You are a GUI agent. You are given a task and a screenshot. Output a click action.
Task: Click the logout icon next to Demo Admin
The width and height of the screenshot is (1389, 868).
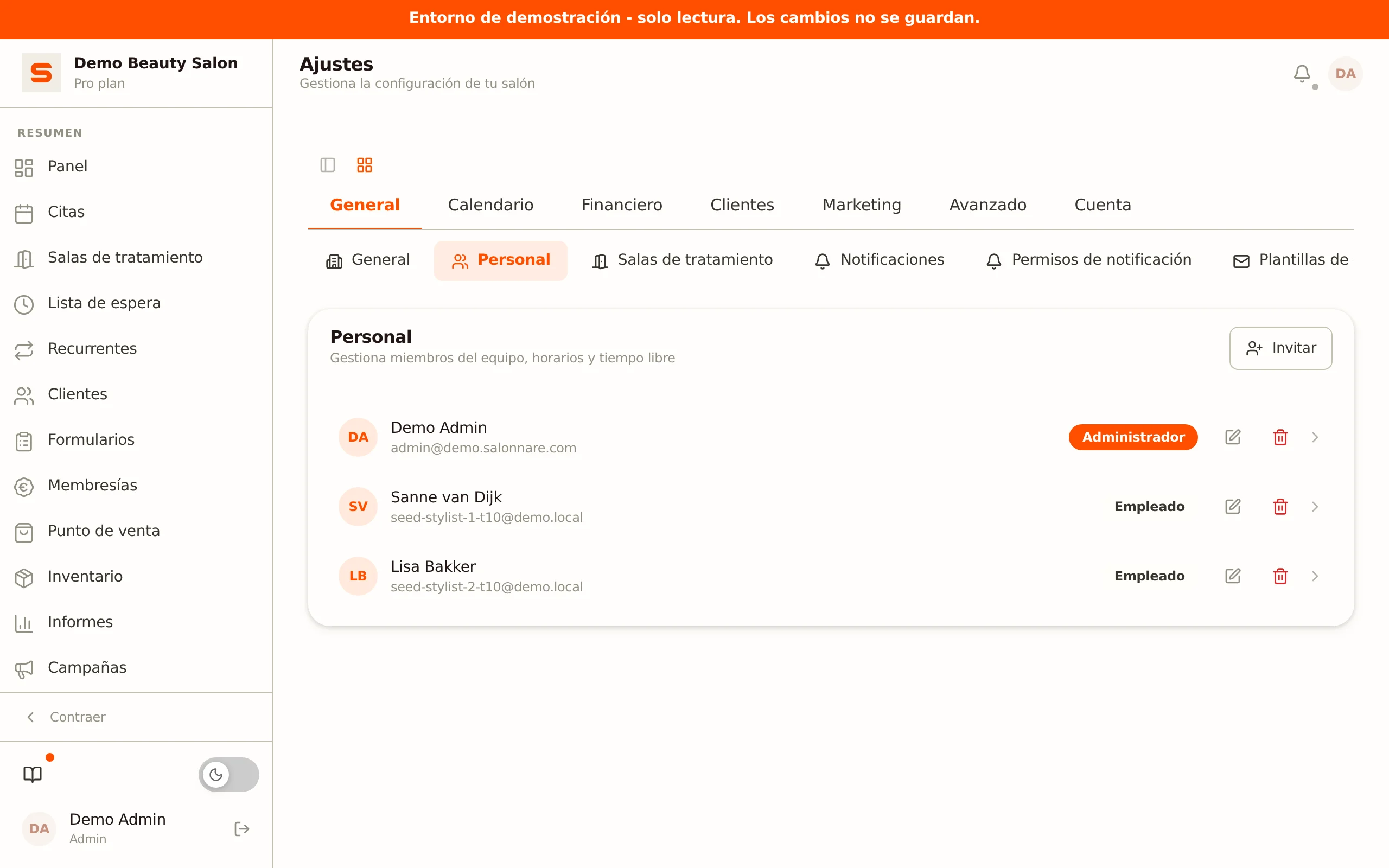[241, 829]
